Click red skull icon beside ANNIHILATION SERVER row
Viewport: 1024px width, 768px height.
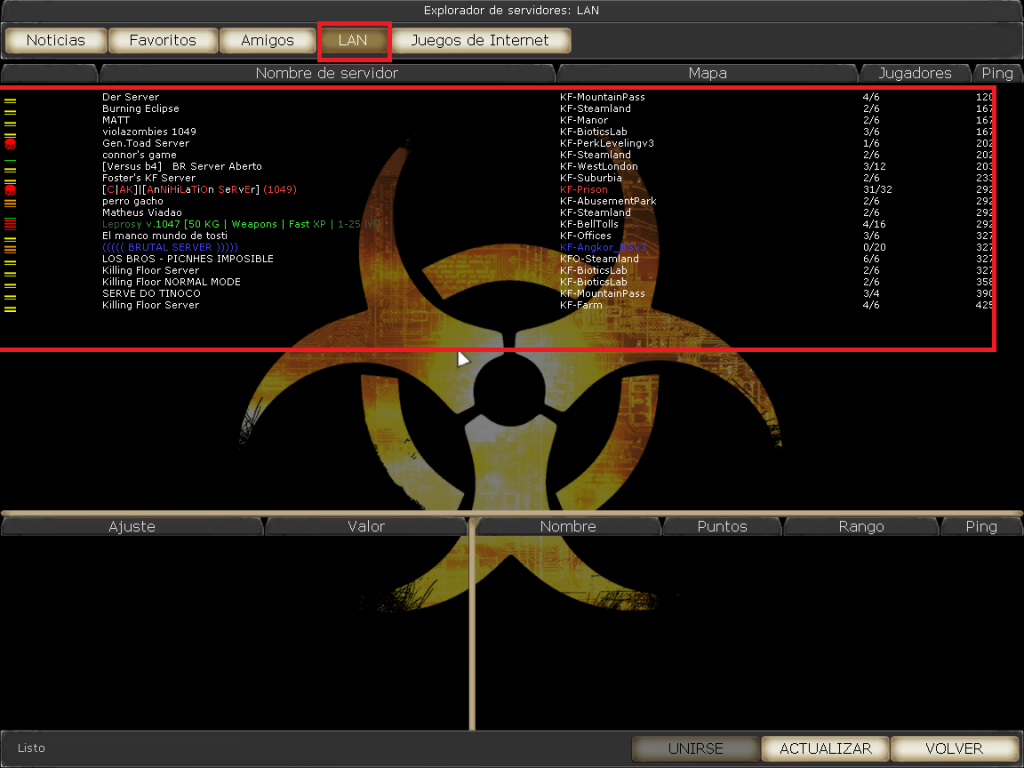pos(10,190)
